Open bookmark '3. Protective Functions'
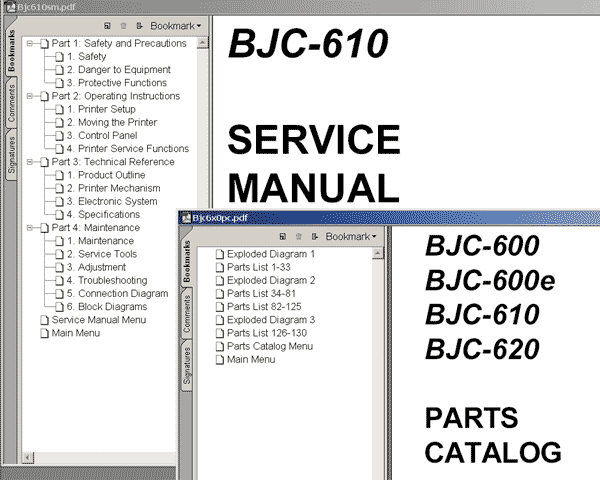The image size is (600, 480). pos(117,83)
